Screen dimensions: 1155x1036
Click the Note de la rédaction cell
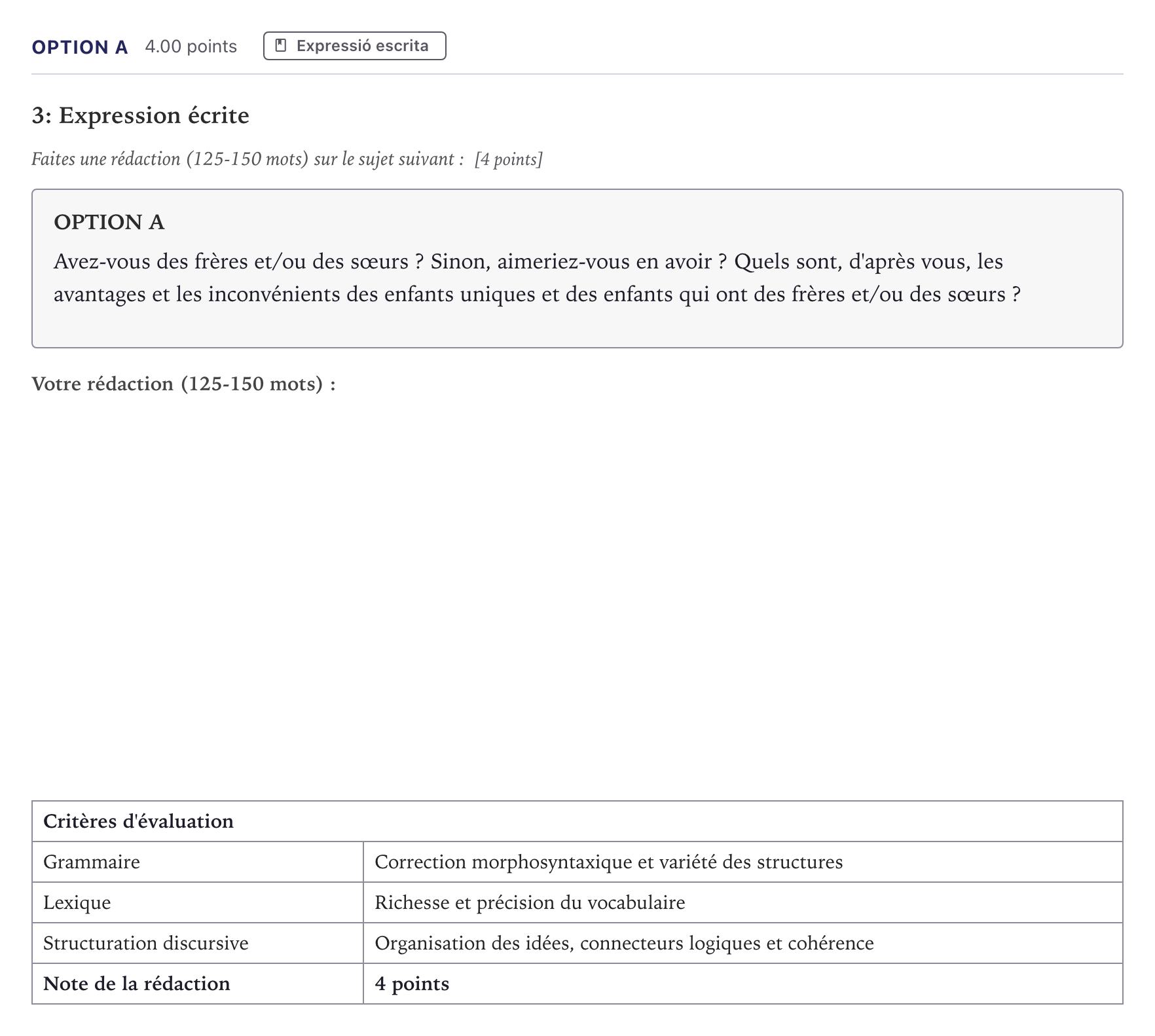pos(198,984)
